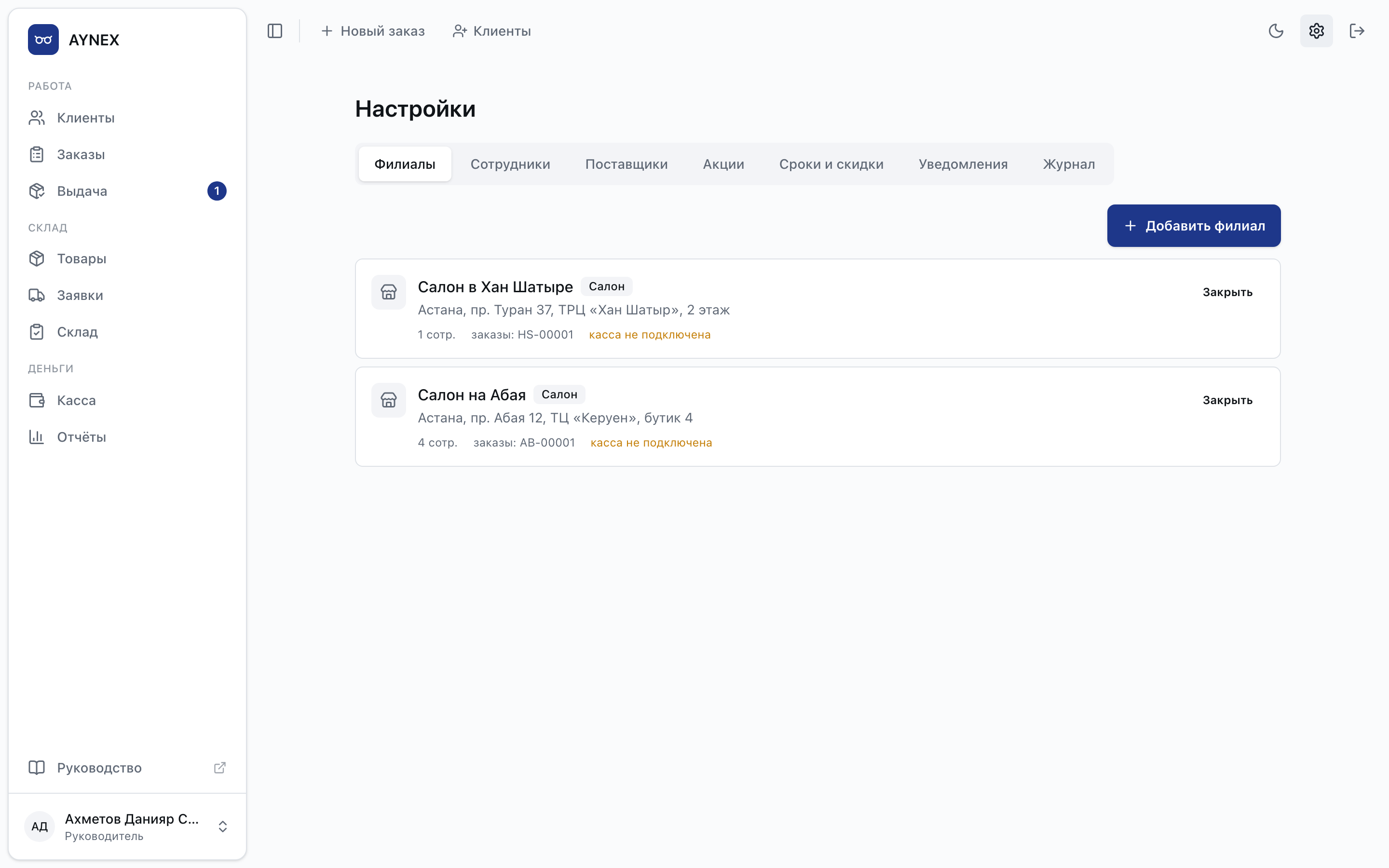Open Товары in the sidebar
The height and width of the screenshot is (868, 1389).
coord(127,259)
